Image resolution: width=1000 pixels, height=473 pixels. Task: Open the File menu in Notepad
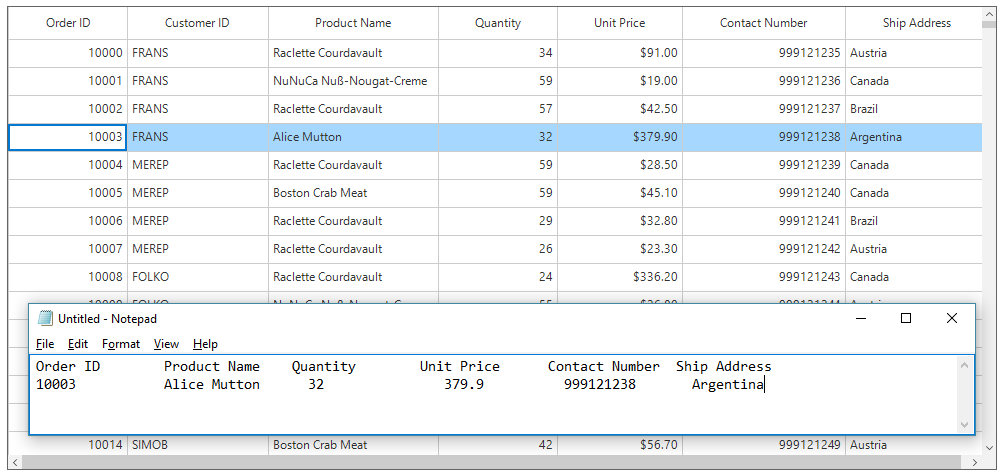(45, 344)
